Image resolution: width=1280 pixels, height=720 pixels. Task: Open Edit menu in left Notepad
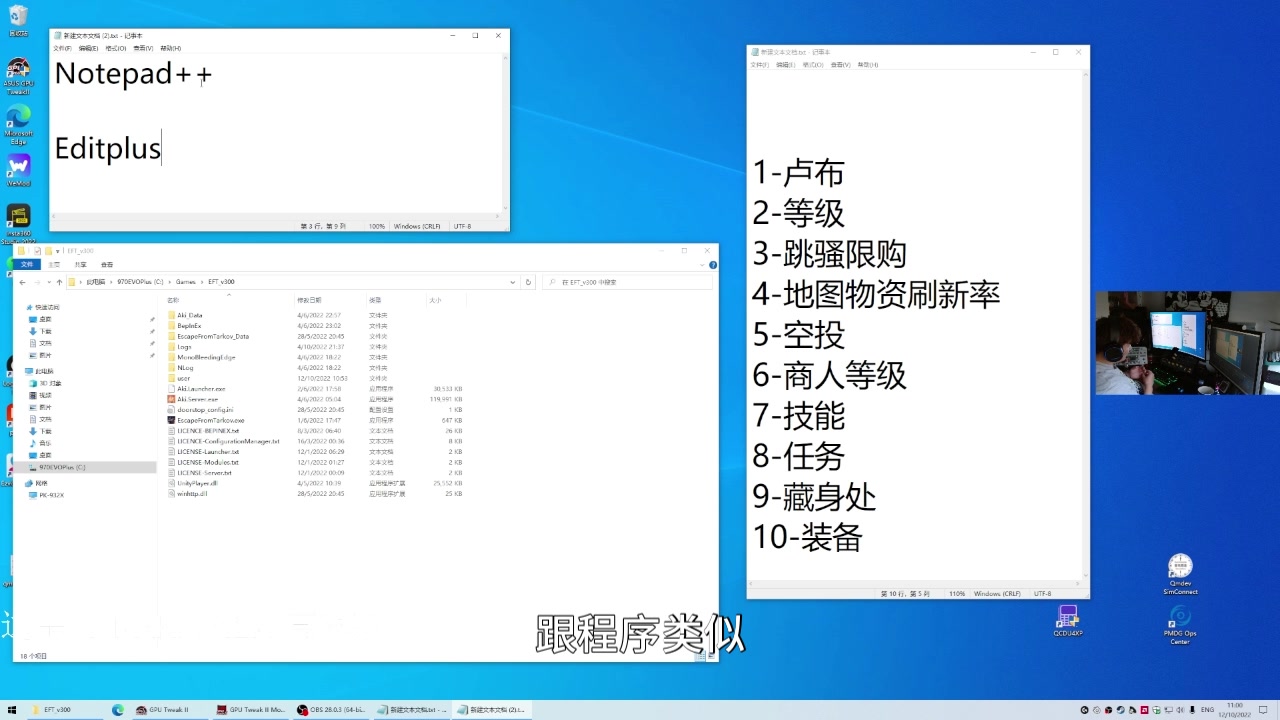pyautogui.click(x=88, y=48)
